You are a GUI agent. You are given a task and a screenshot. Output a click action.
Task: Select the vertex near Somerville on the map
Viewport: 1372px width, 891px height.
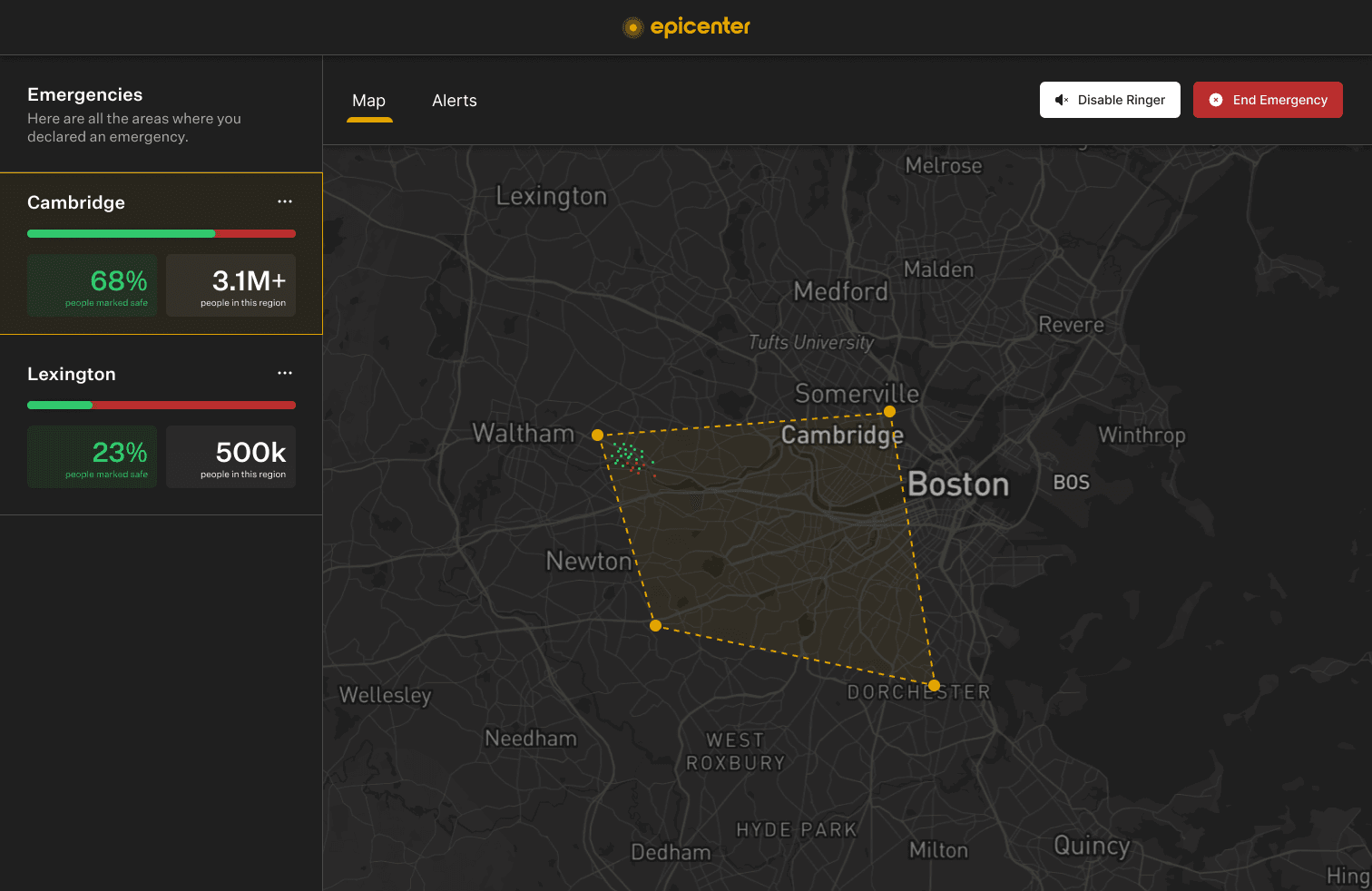coord(889,411)
